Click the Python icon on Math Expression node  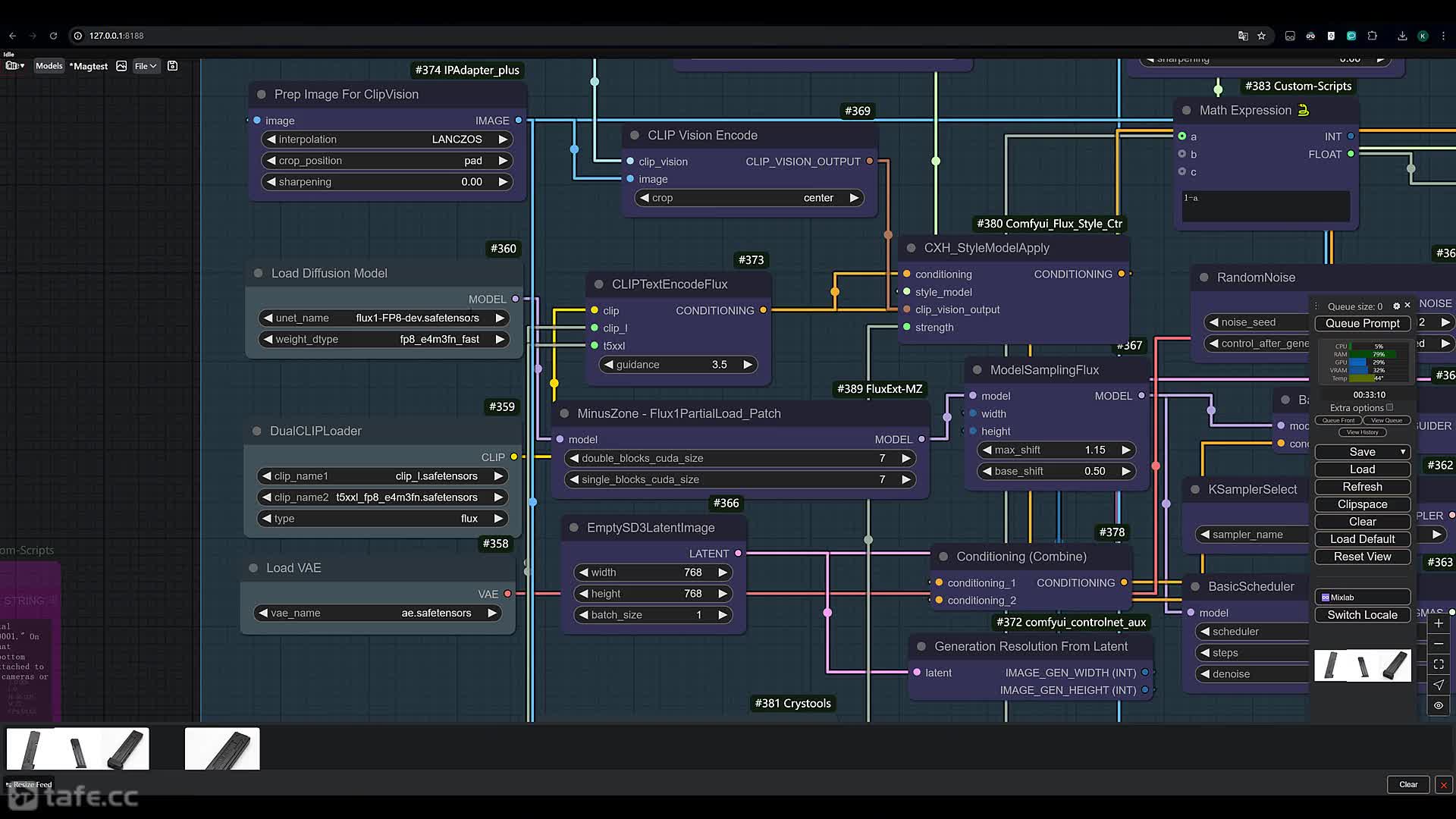tap(1304, 111)
